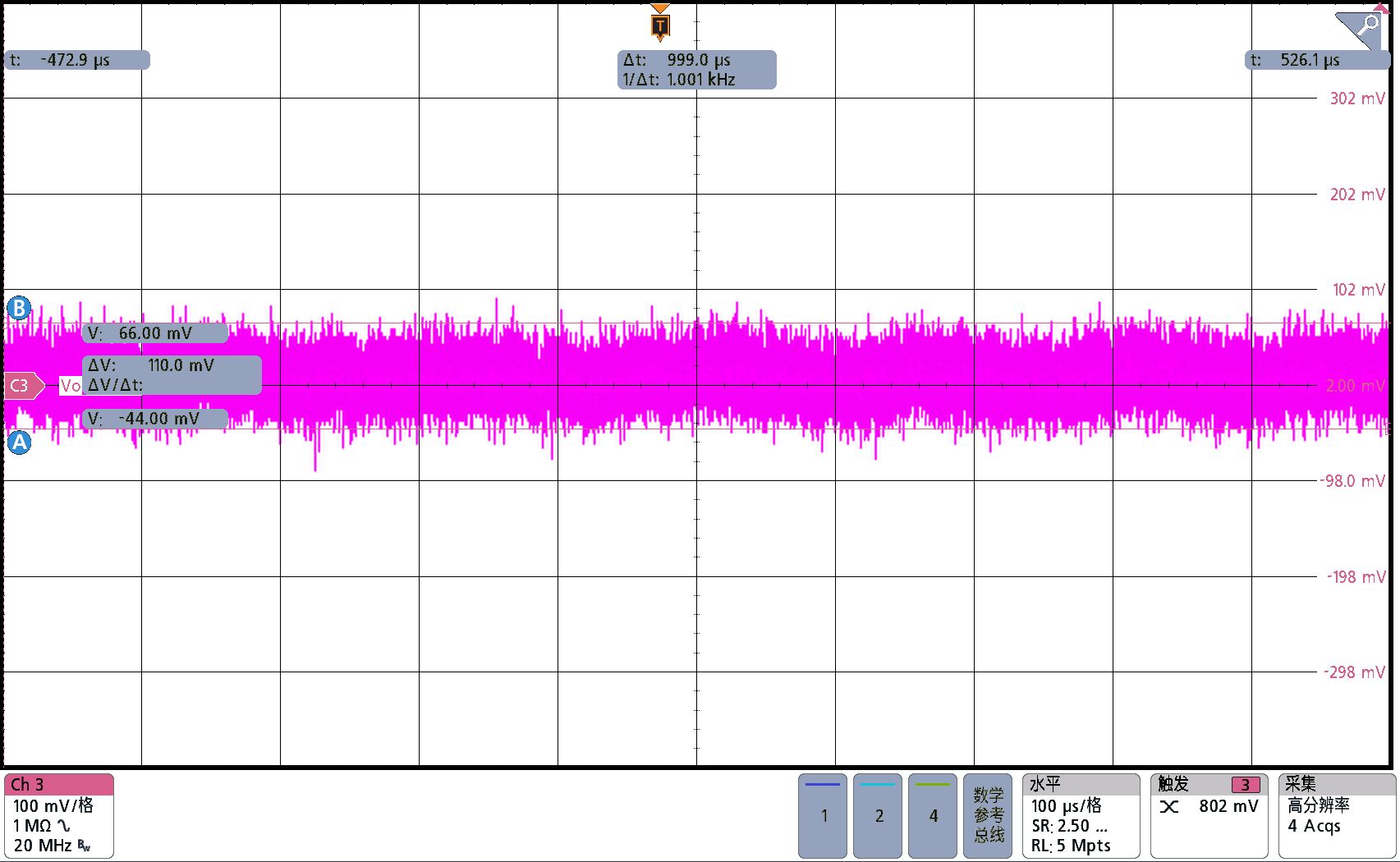Open the 数学 参考 总线 button
The width and height of the screenshot is (1400, 862).
point(988,816)
